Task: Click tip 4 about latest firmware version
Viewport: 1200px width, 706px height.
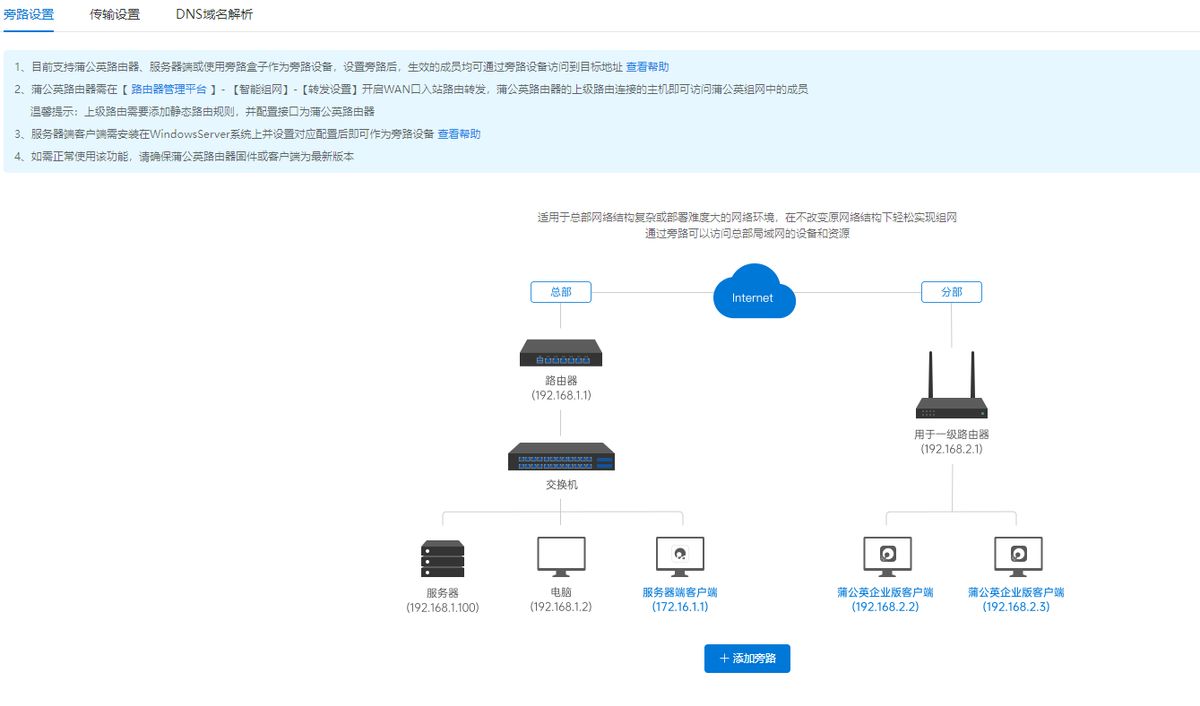Action: pyautogui.click(x=185, y=157)
